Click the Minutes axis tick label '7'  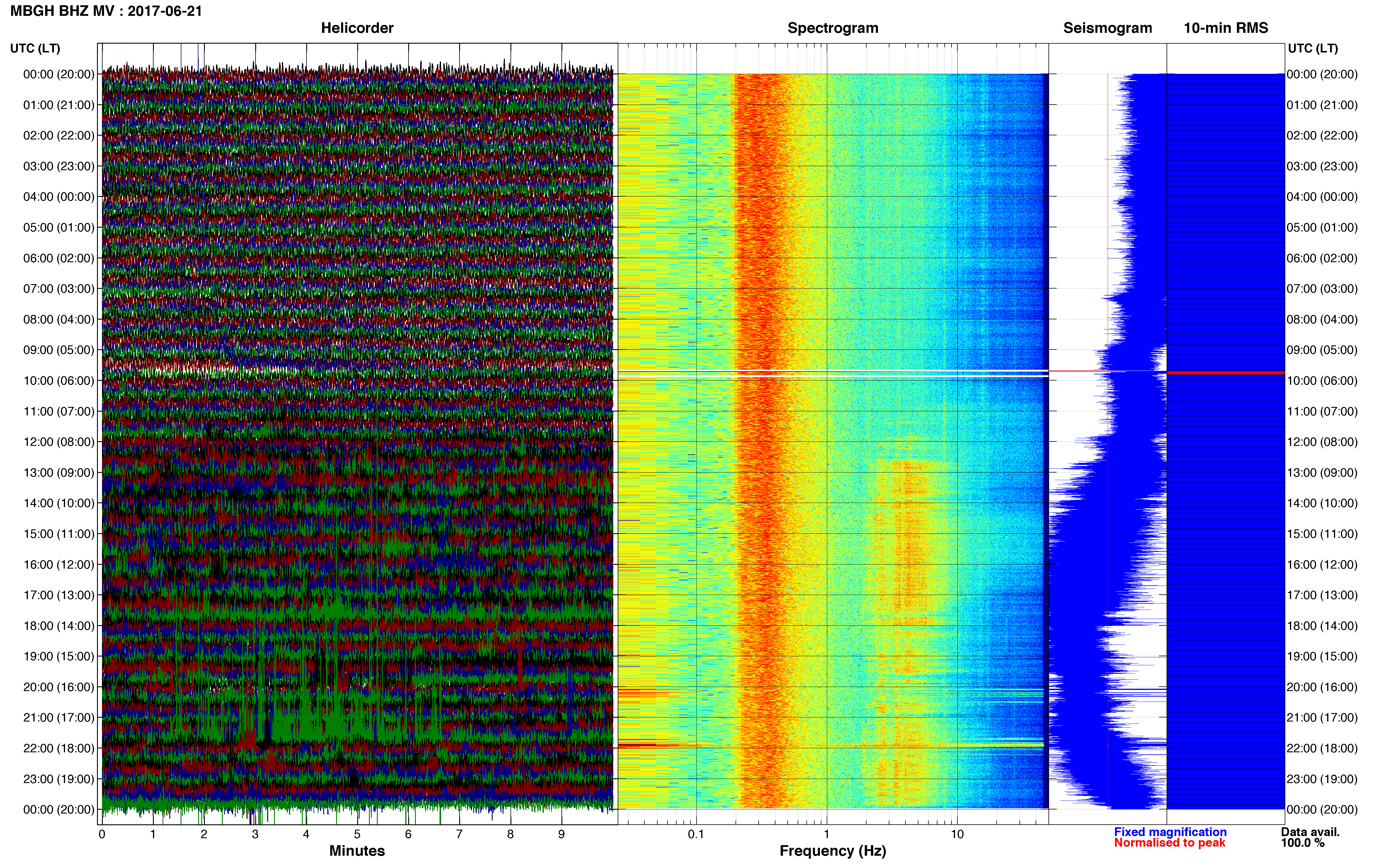pyautogui.click(x=459, y=835)
